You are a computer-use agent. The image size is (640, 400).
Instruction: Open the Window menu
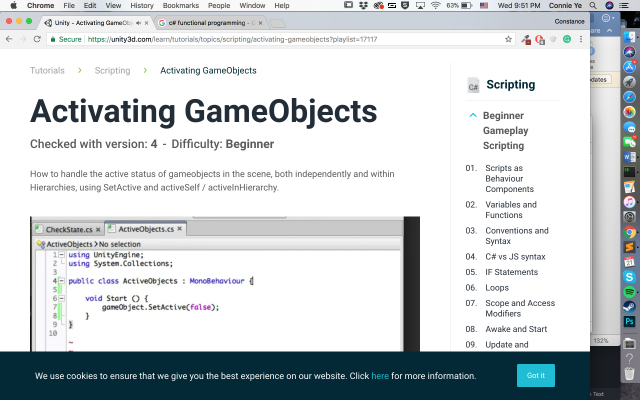point(252,5)
